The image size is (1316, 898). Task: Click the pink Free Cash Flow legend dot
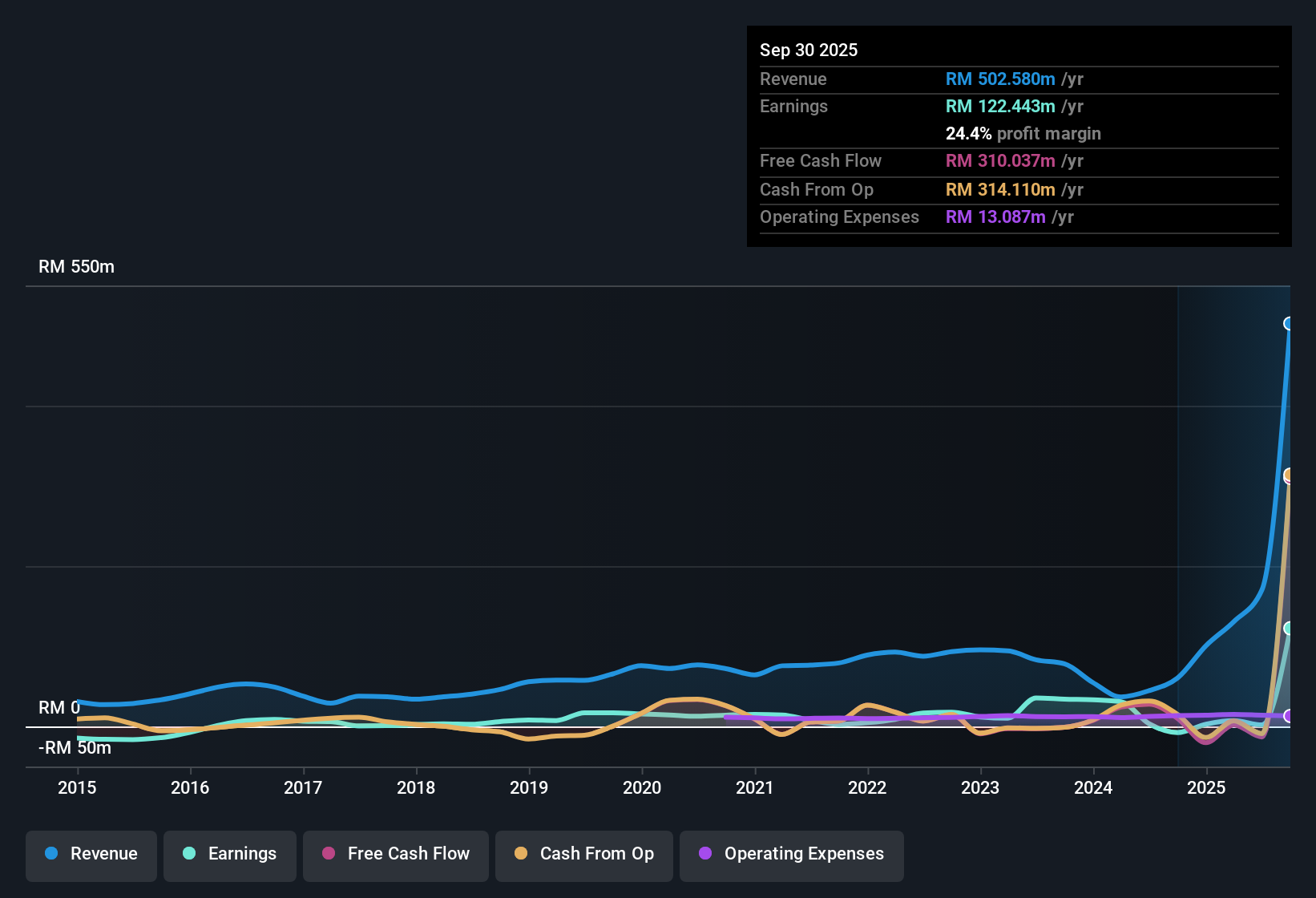coord(328,854)
